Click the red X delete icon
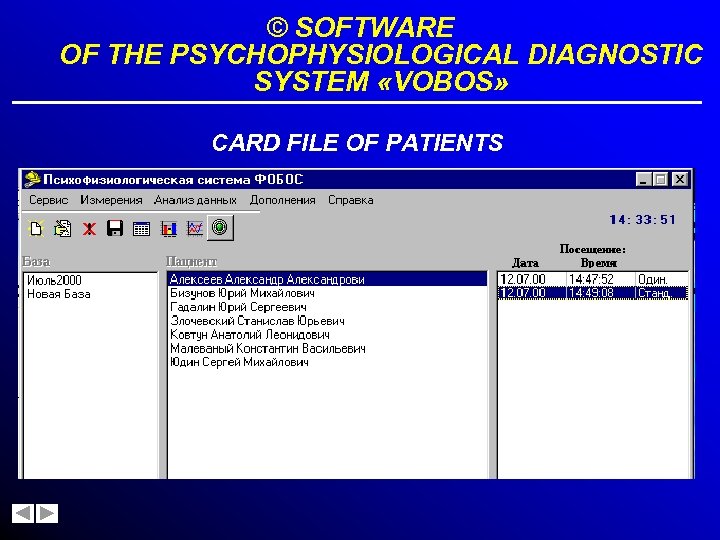The image size is (720, 540). (89, 228)
